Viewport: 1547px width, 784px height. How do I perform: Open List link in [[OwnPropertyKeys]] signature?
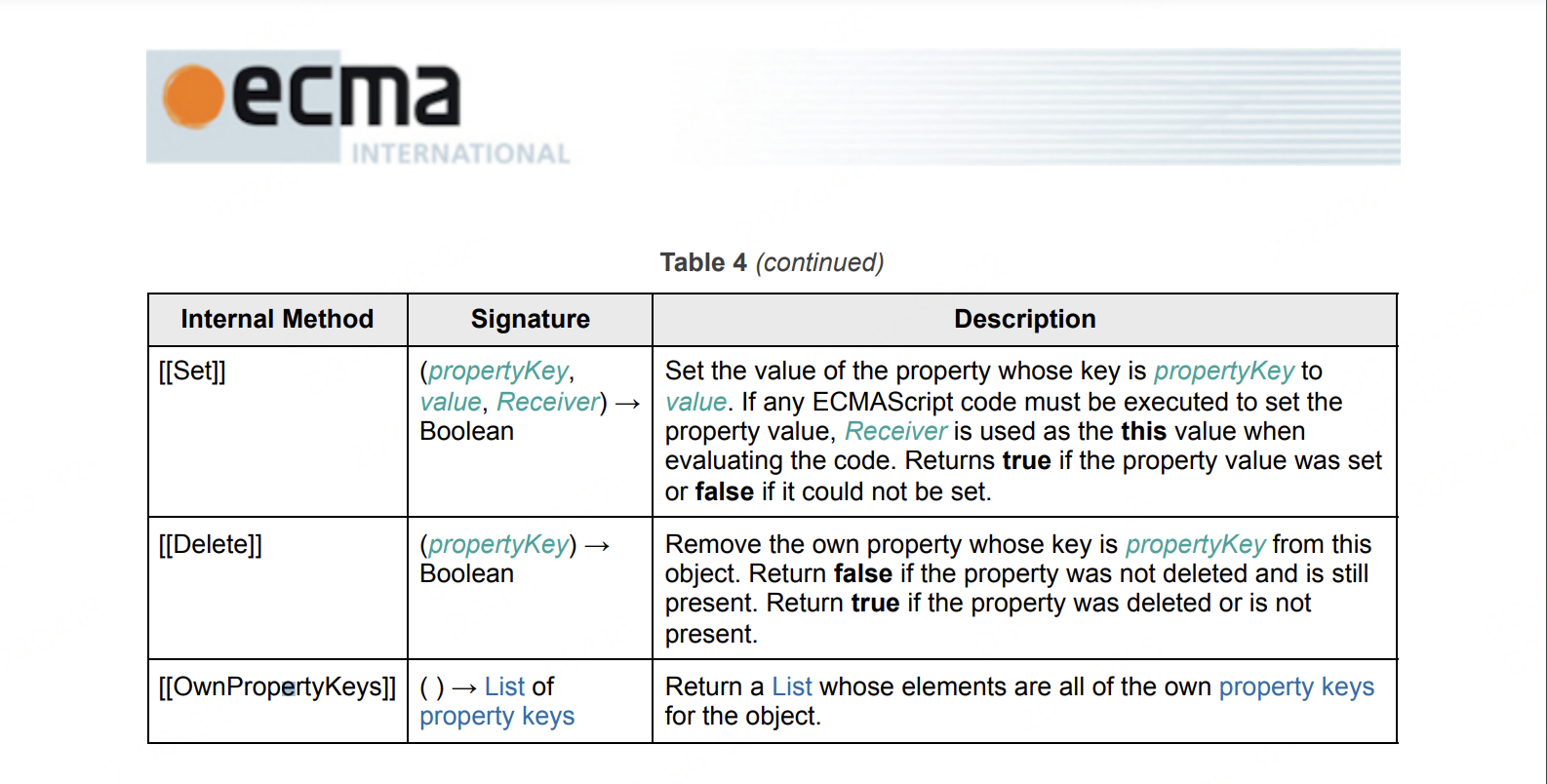tap(505, 686)
